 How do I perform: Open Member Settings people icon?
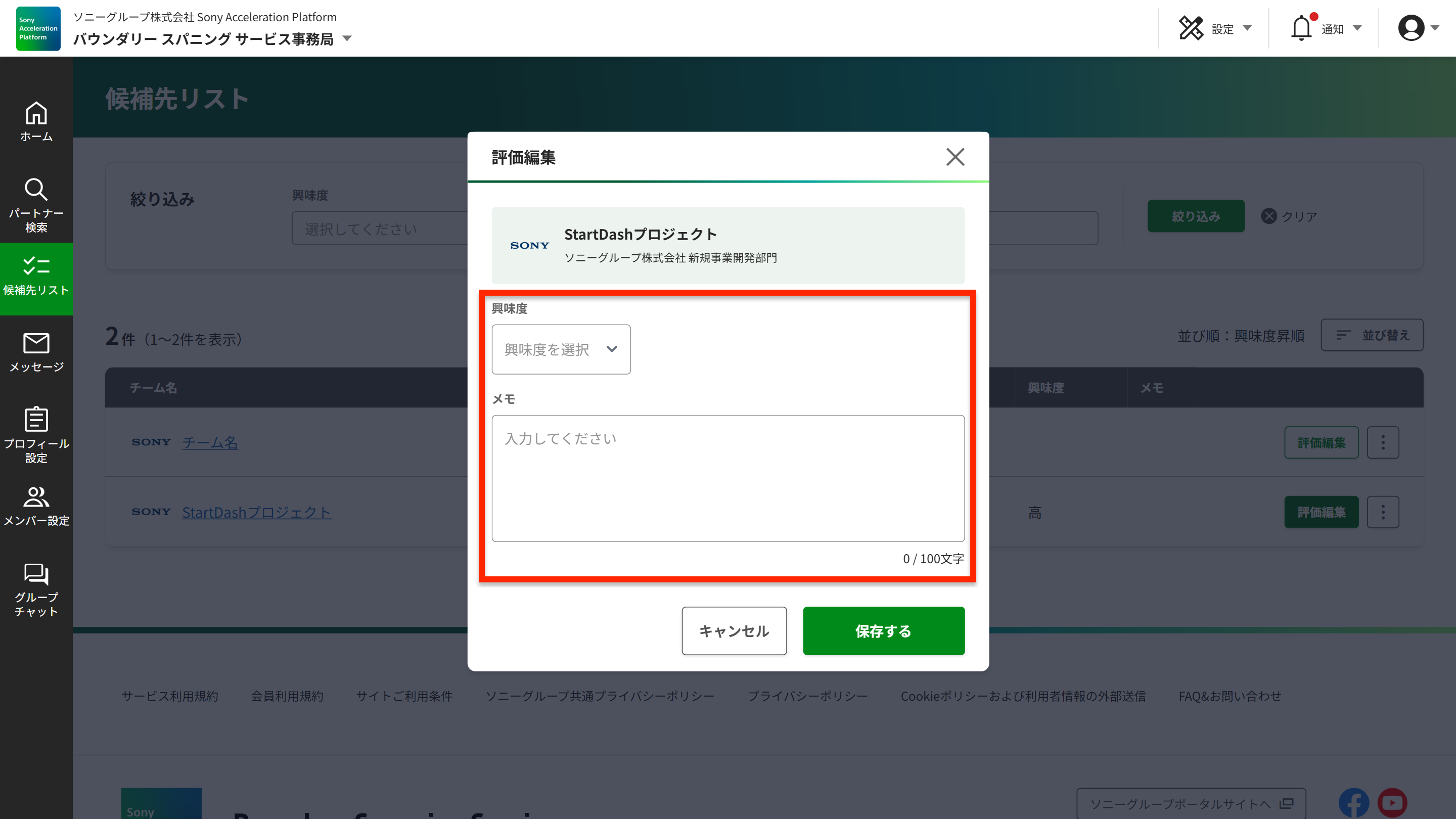point(36,497)
